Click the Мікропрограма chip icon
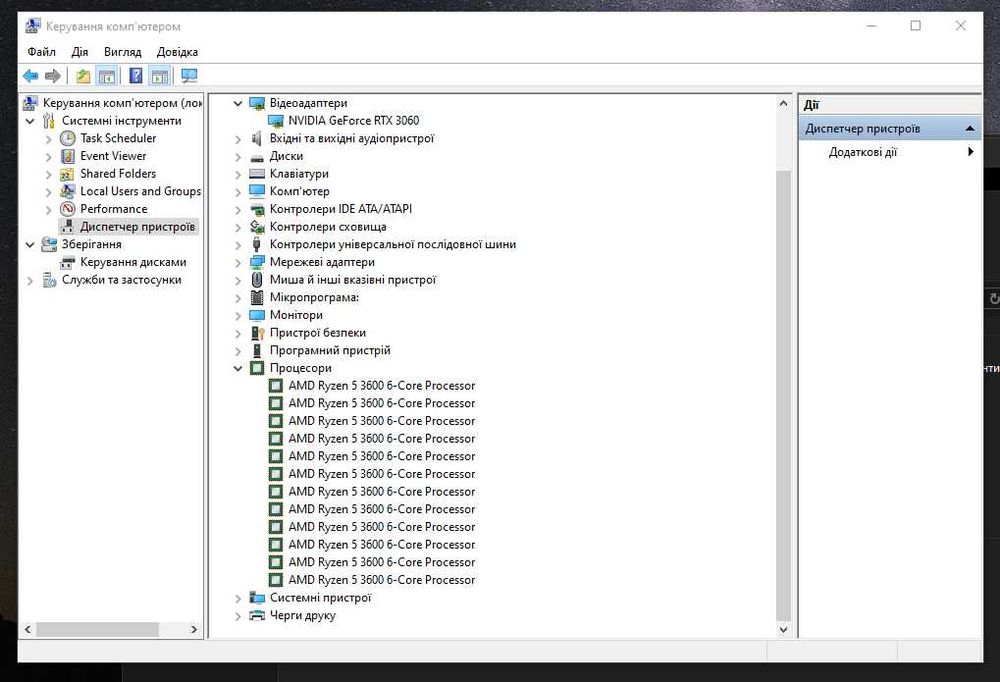Image resolution: width=1000 pixels, height=682 pixels. click(x=257, y=297)
